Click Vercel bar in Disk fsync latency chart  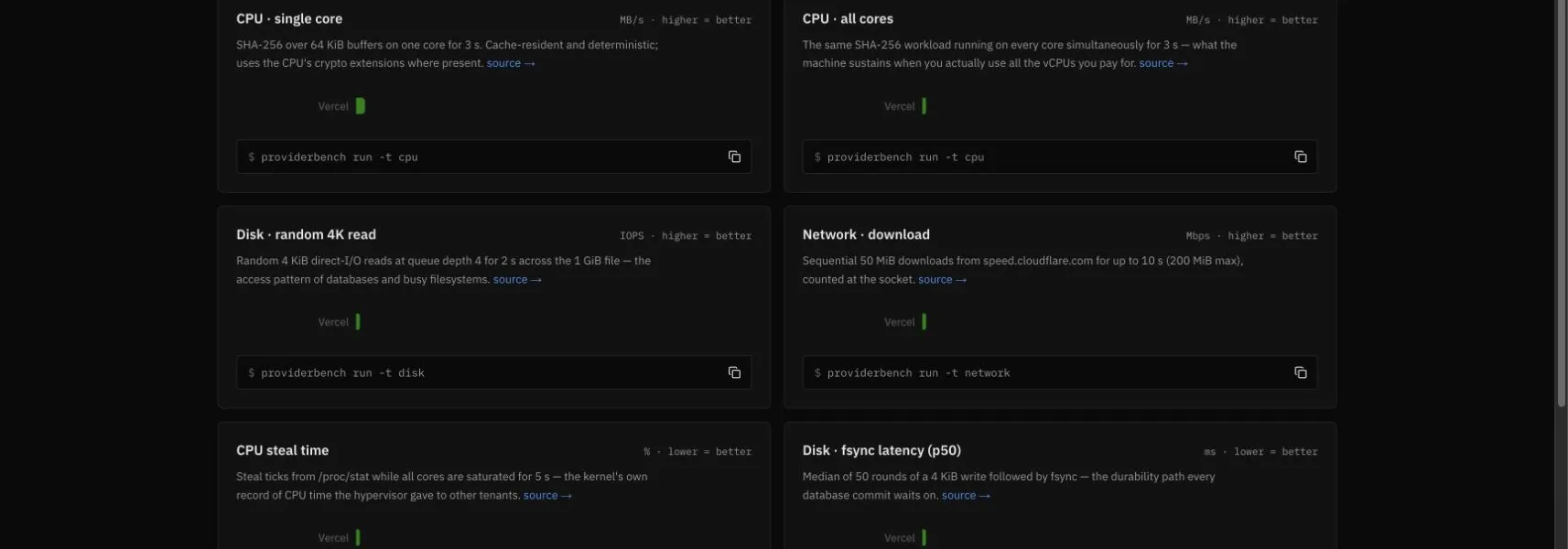[x=924, y=538]
